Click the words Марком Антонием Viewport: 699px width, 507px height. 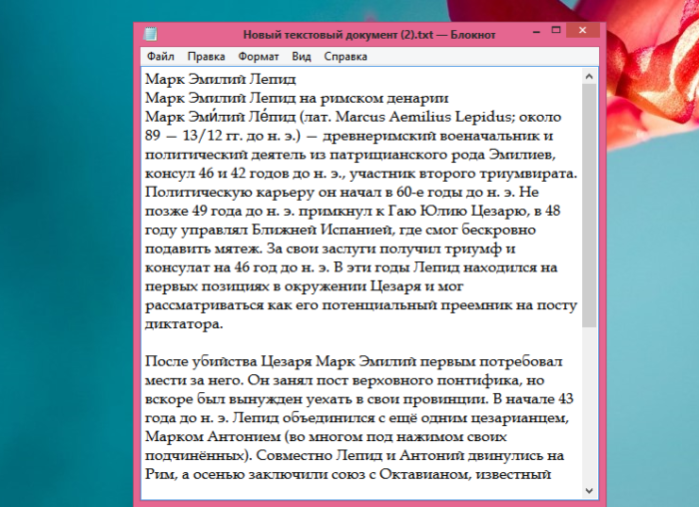pos(213,436)
